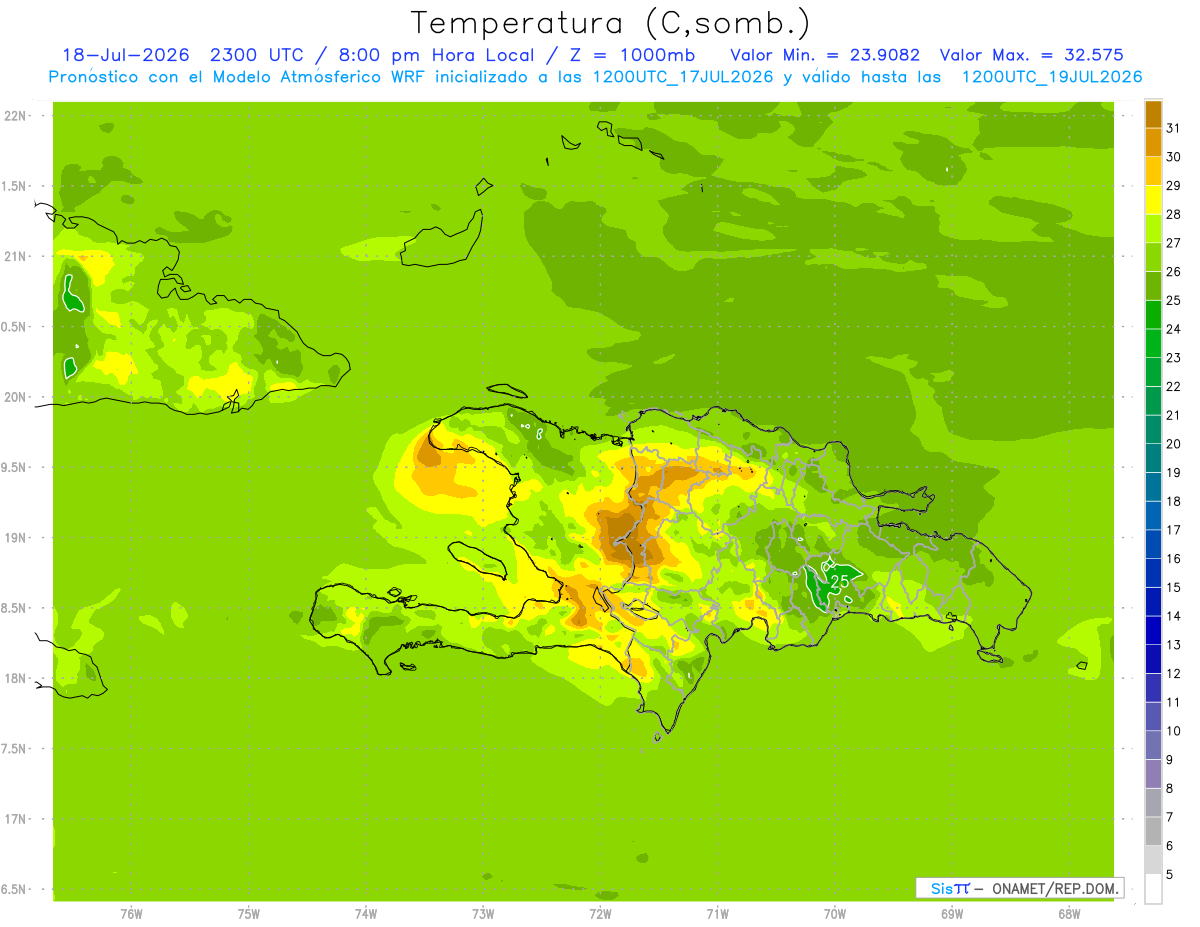Click the longitude axis label "75W"
Image resolution: width=1200 pixels, height=927 pixels.
tap(249, 913)
